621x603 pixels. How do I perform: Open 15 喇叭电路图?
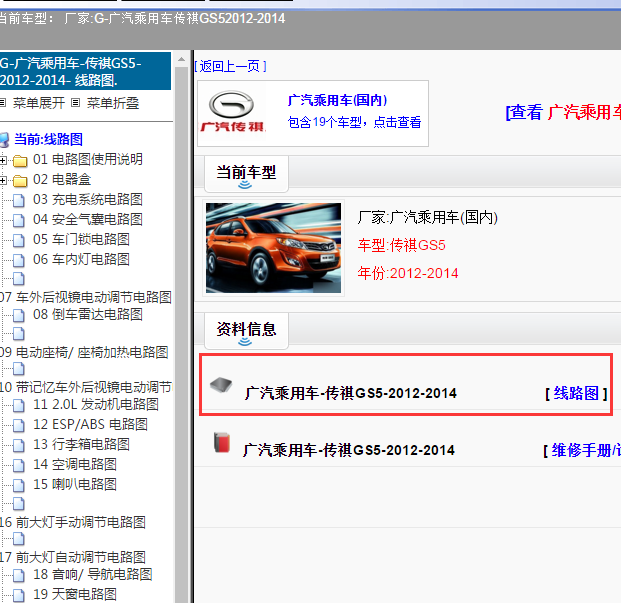click(75, 484)
